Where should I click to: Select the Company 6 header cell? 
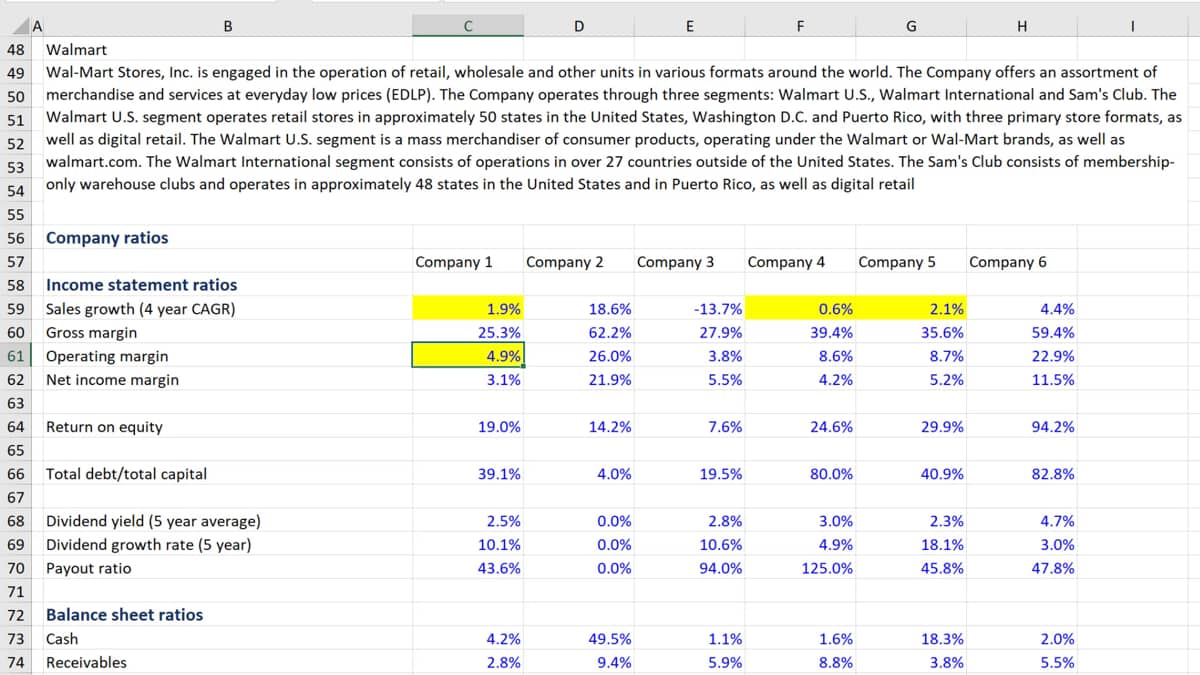pyautogui.click(x=1021, y=262)
